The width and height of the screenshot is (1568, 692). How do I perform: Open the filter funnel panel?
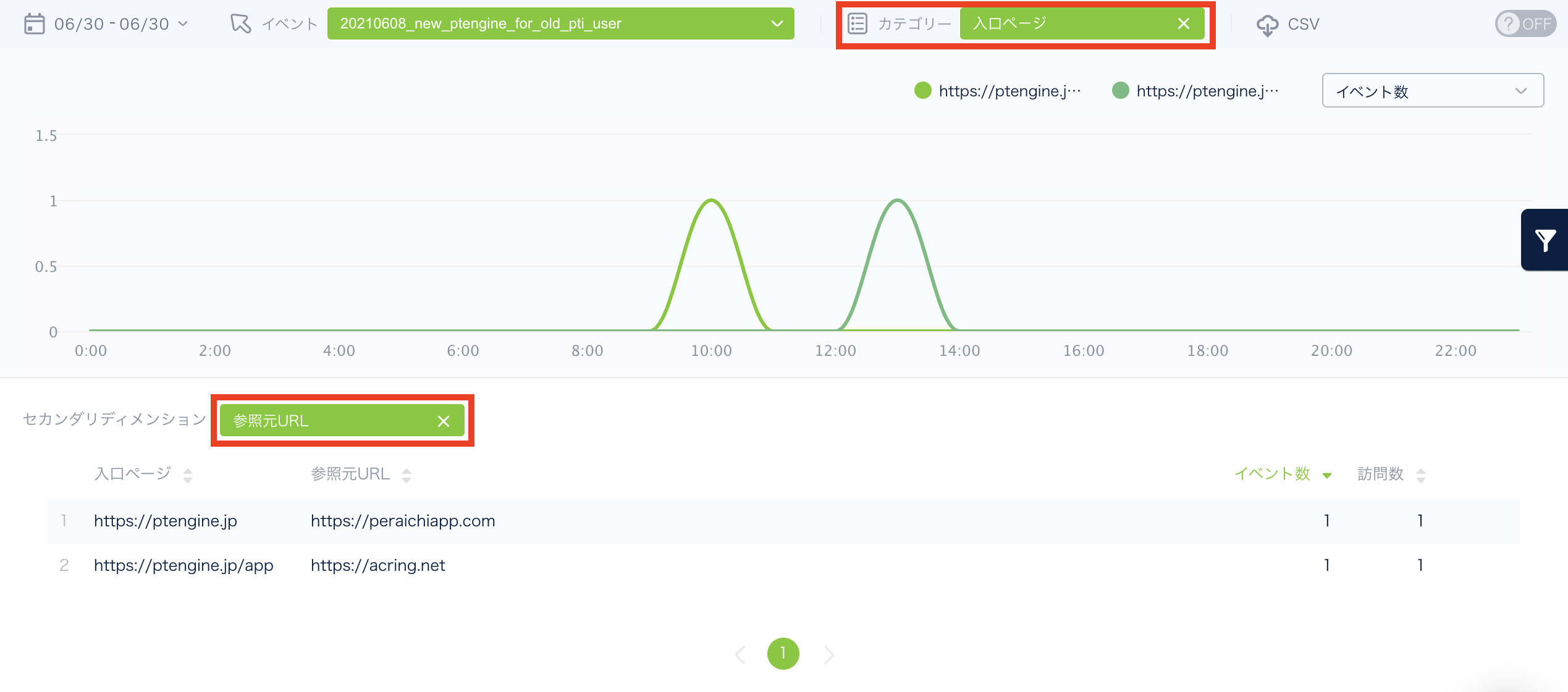1545,240
